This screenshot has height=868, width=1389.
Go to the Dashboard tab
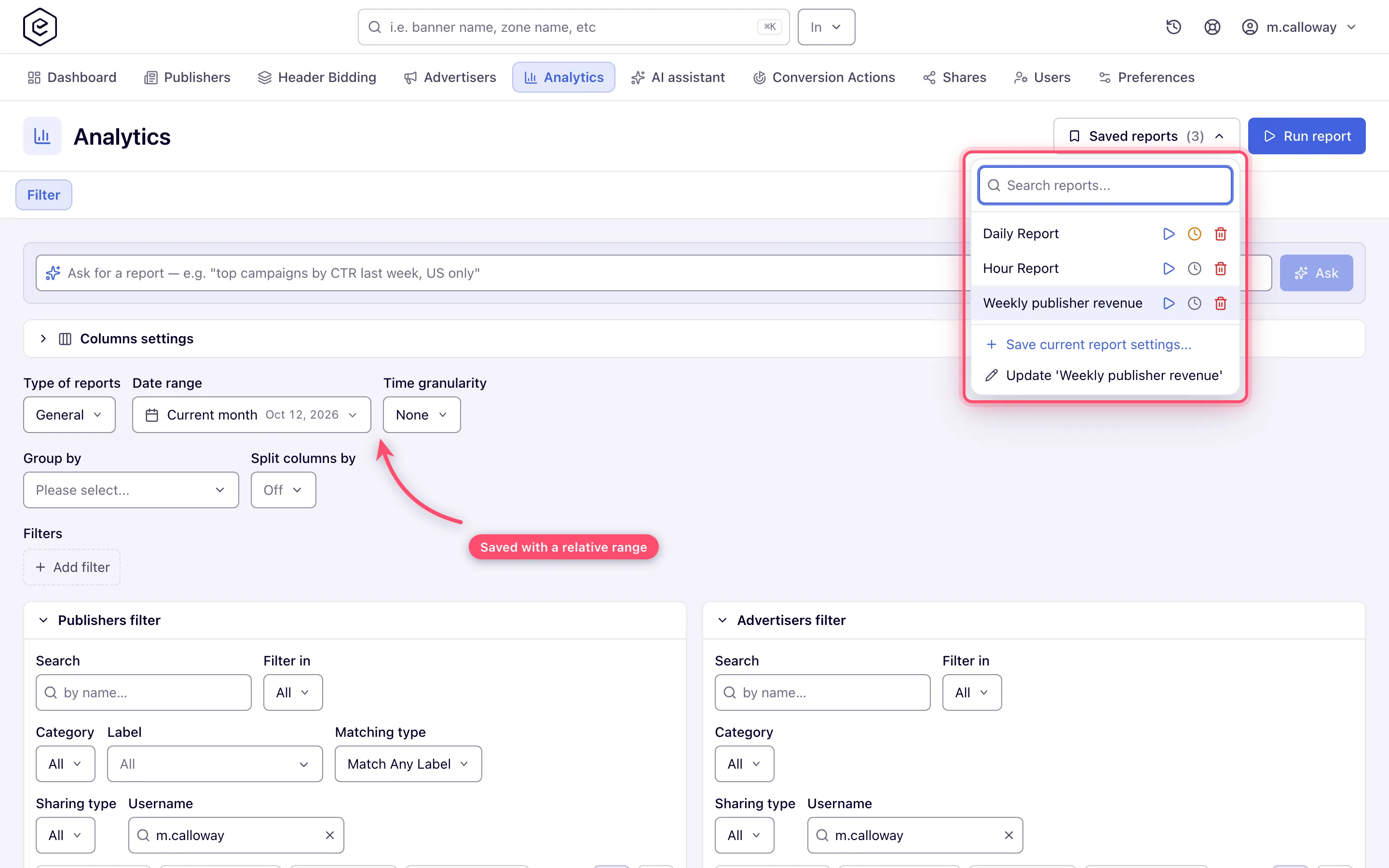click(72, 78)
